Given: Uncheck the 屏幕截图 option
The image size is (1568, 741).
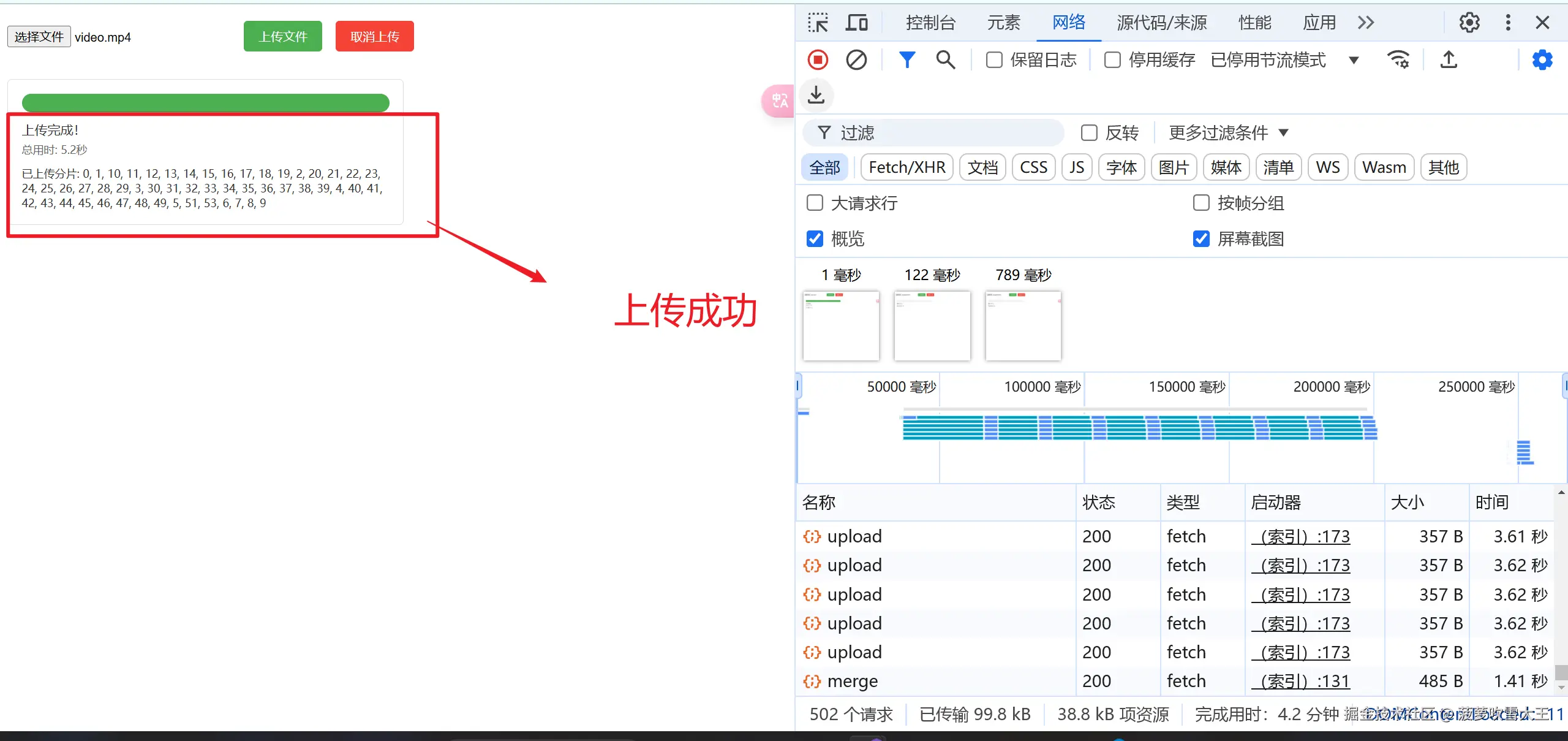Looking at the screenshot, I should [1200, 239].
